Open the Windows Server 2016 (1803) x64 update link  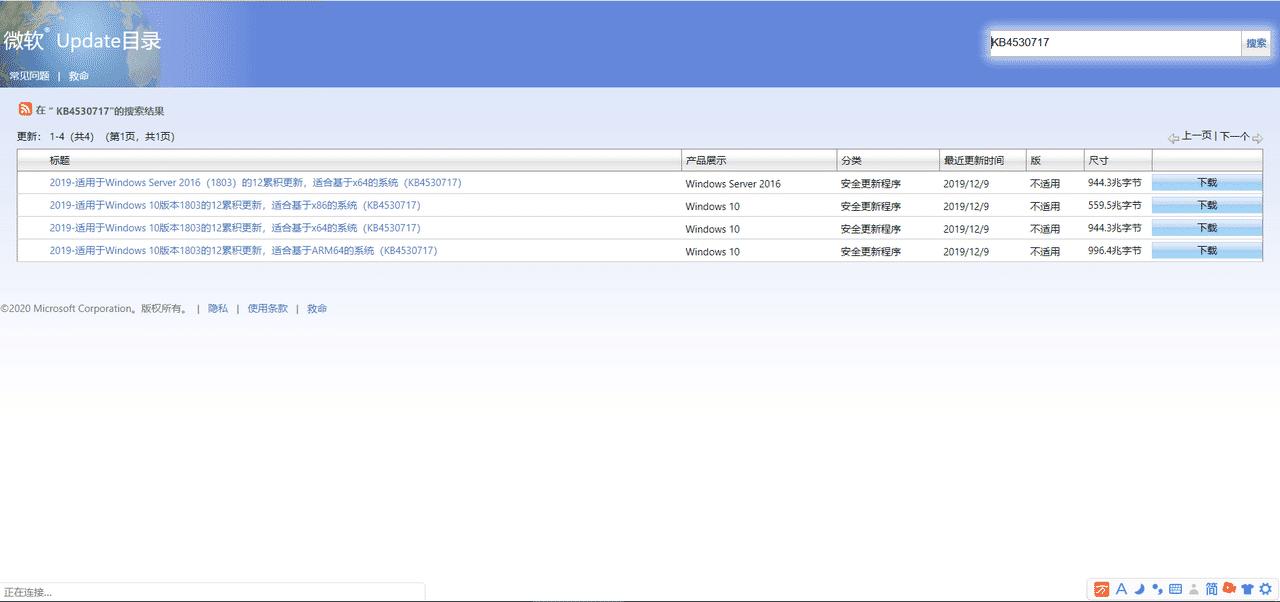(255, 183)
